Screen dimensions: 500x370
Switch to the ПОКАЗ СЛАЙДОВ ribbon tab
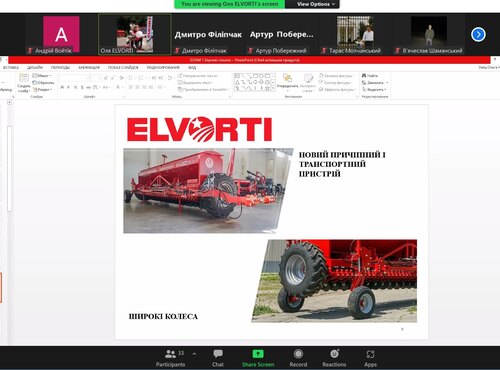(x=123, y=67)
